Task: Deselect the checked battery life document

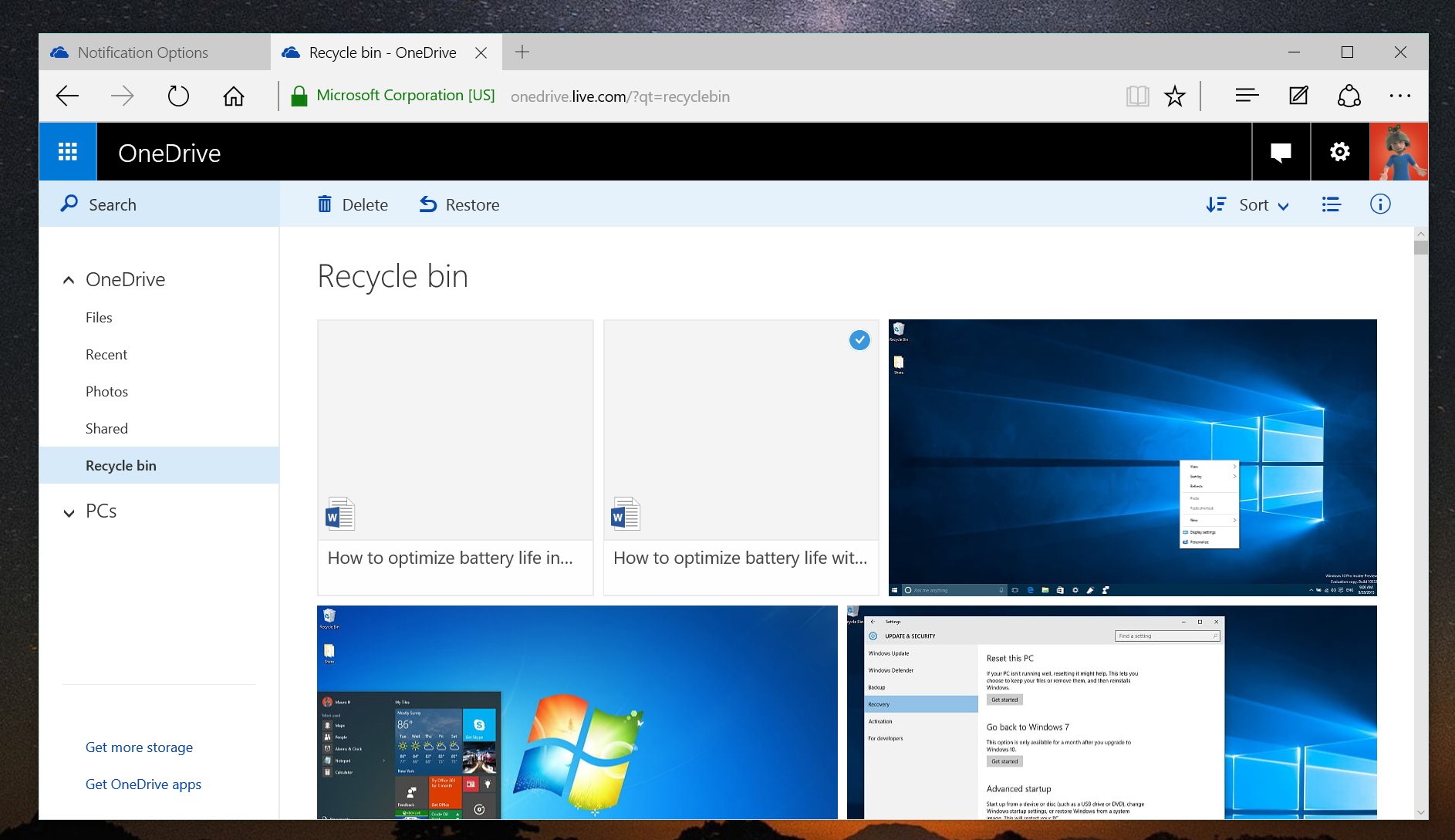Action: [859, 339]
